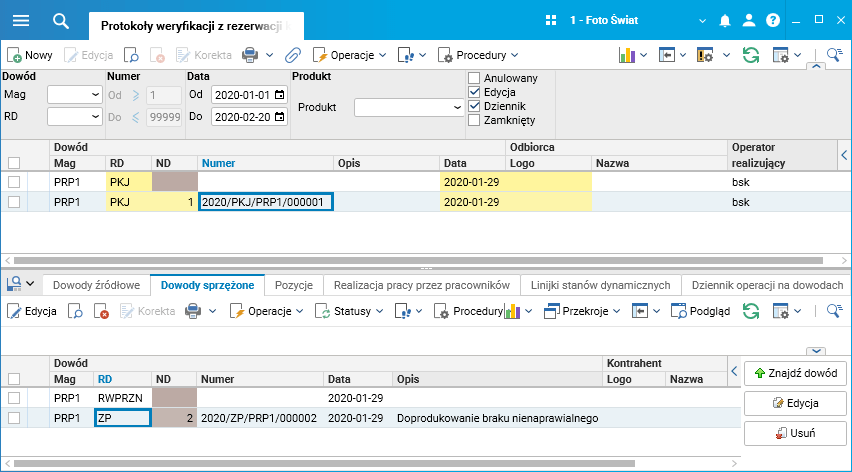The image size is (852, 472).
Task: Click the bar chart icon in top toolbar
Action: coord(627,55)
